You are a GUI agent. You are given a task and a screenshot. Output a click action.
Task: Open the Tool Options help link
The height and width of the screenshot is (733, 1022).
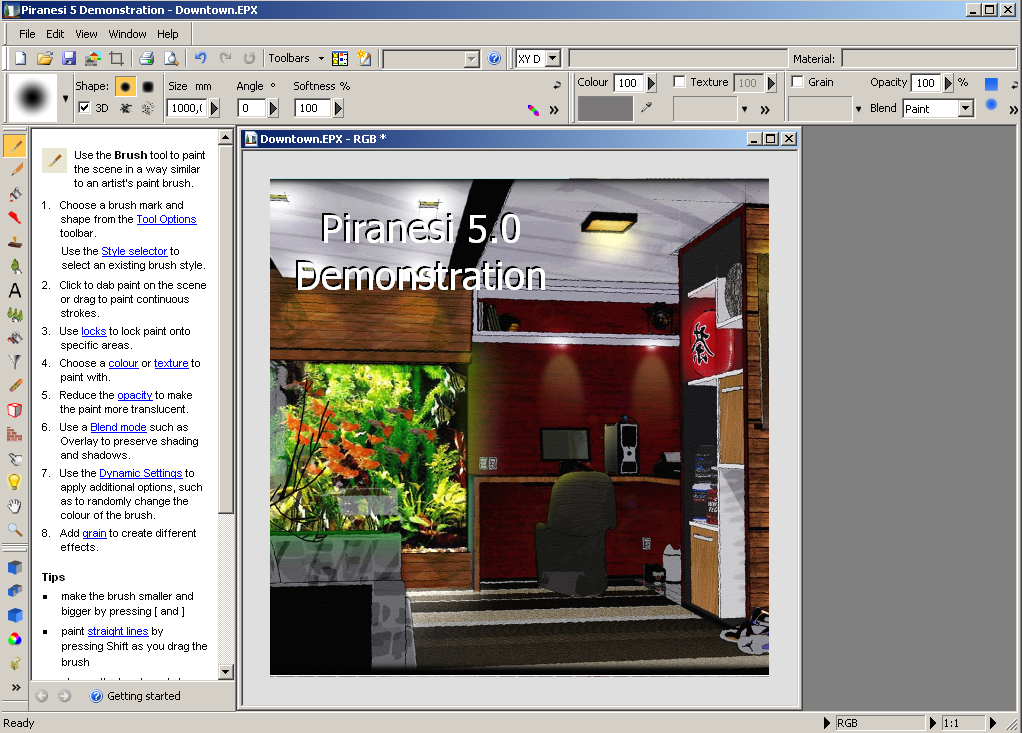click(x=166, y=220)
